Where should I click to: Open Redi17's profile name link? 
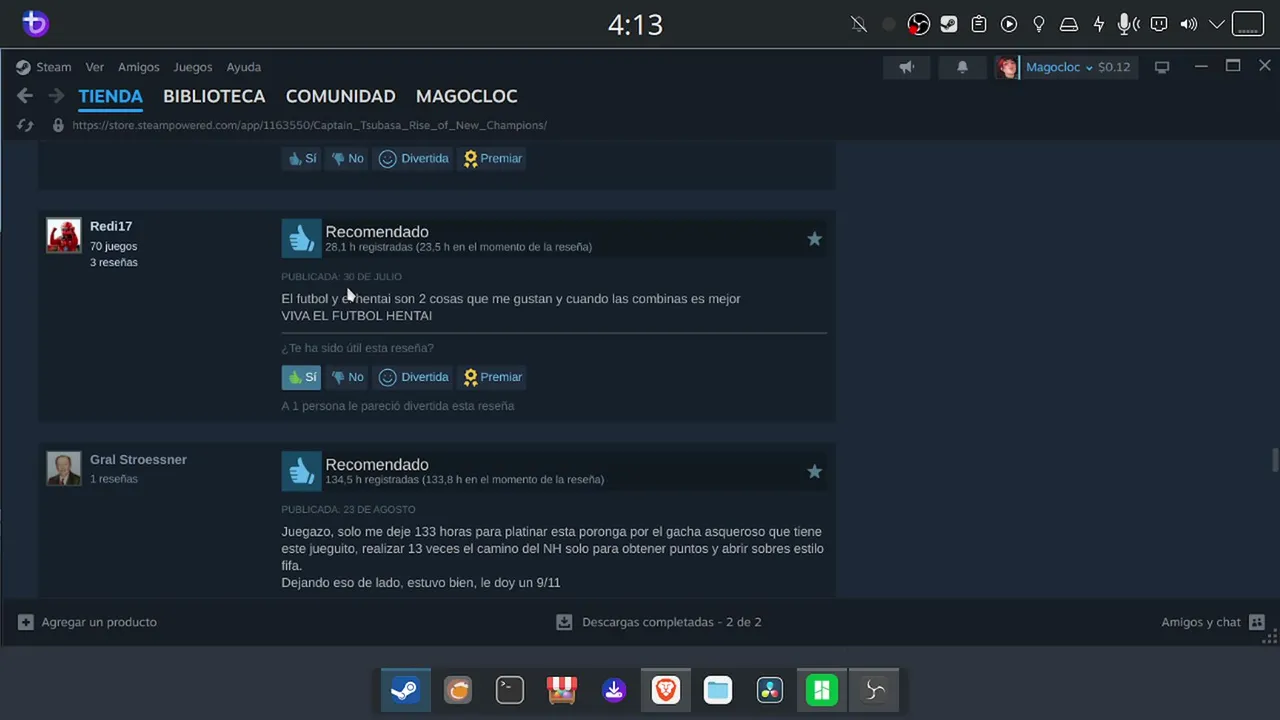[111, 226]
